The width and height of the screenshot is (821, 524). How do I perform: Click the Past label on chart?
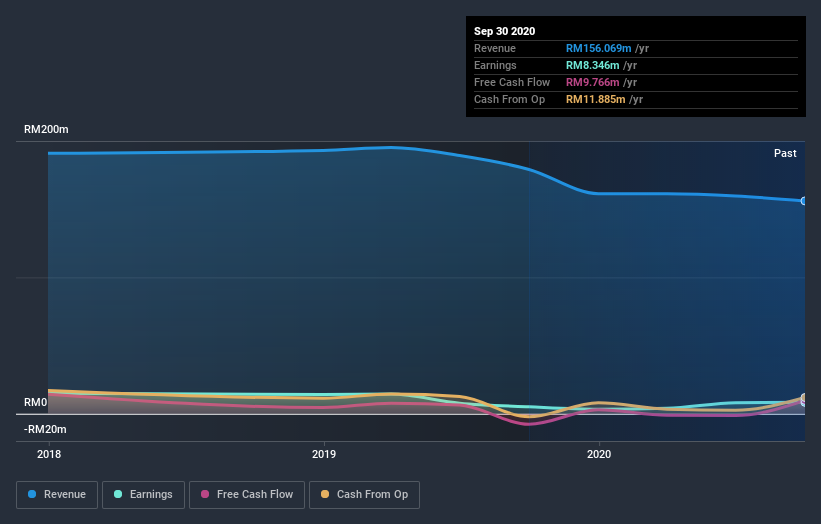click(785, 153)
